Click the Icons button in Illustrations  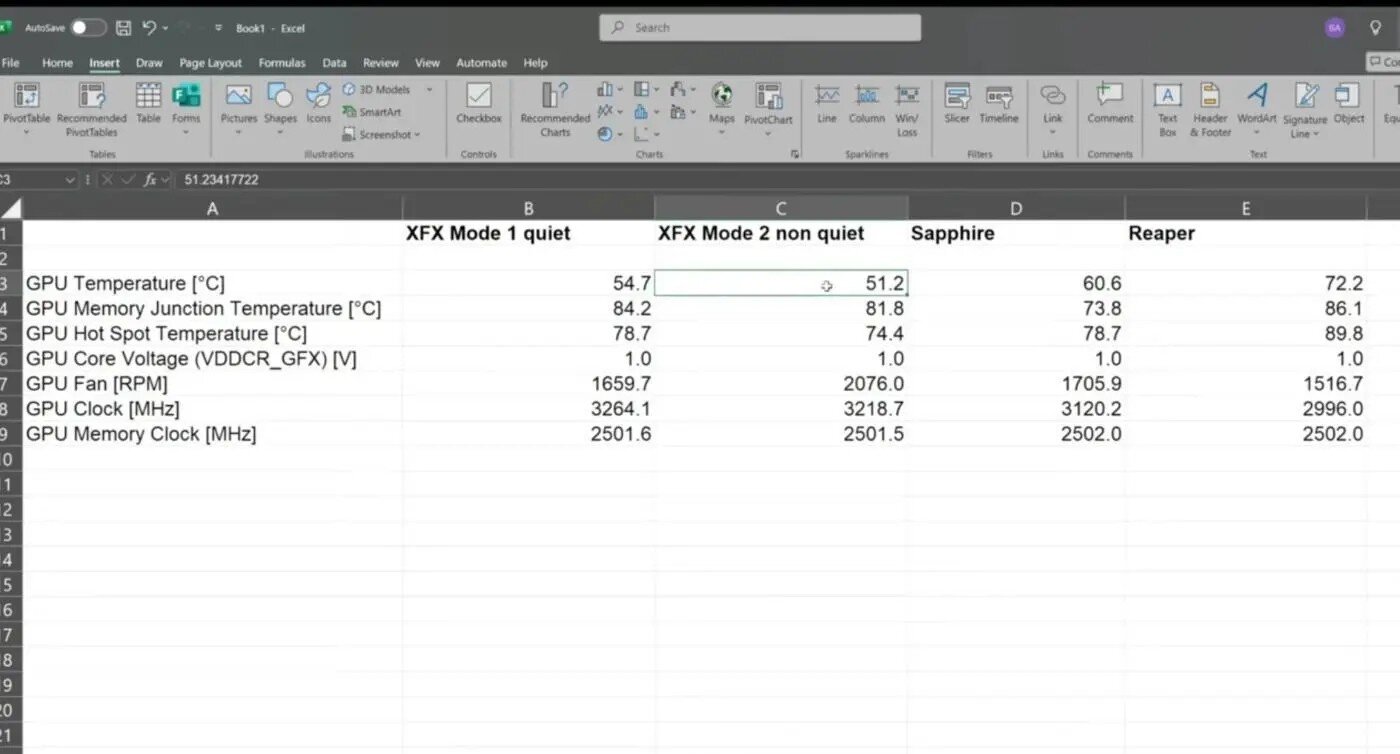tap(318, 104)
